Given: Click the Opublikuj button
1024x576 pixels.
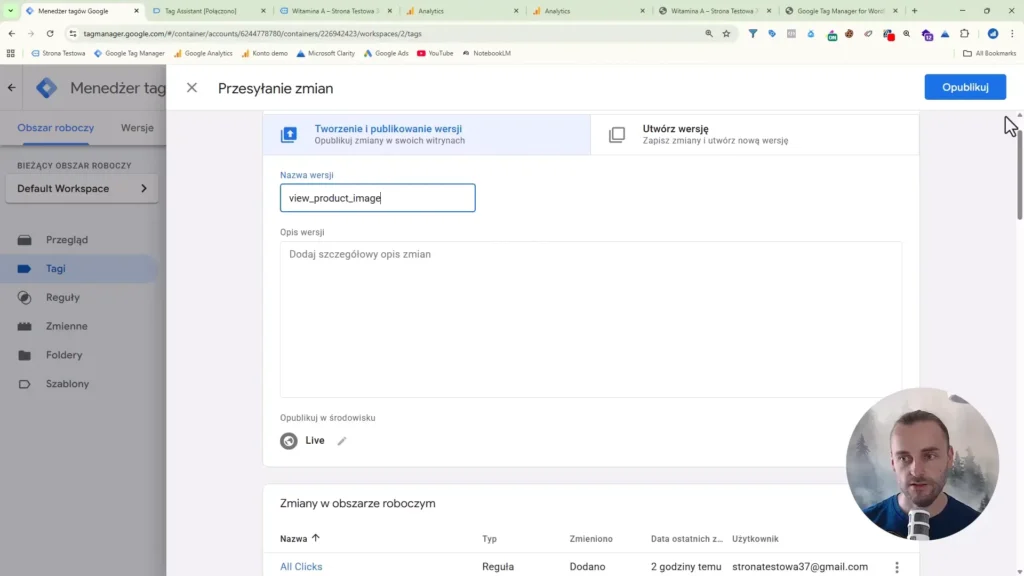Looking at the screenshot, I should pos(965,87).
